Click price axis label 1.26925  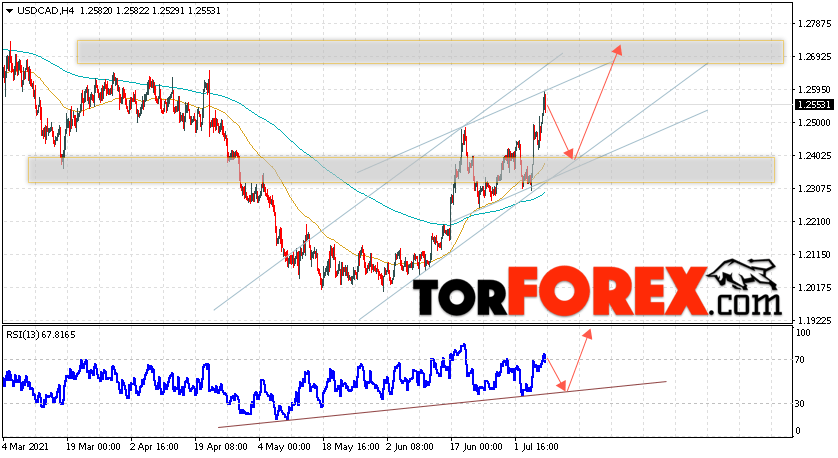pyautogui.click(x=814, y=56)
